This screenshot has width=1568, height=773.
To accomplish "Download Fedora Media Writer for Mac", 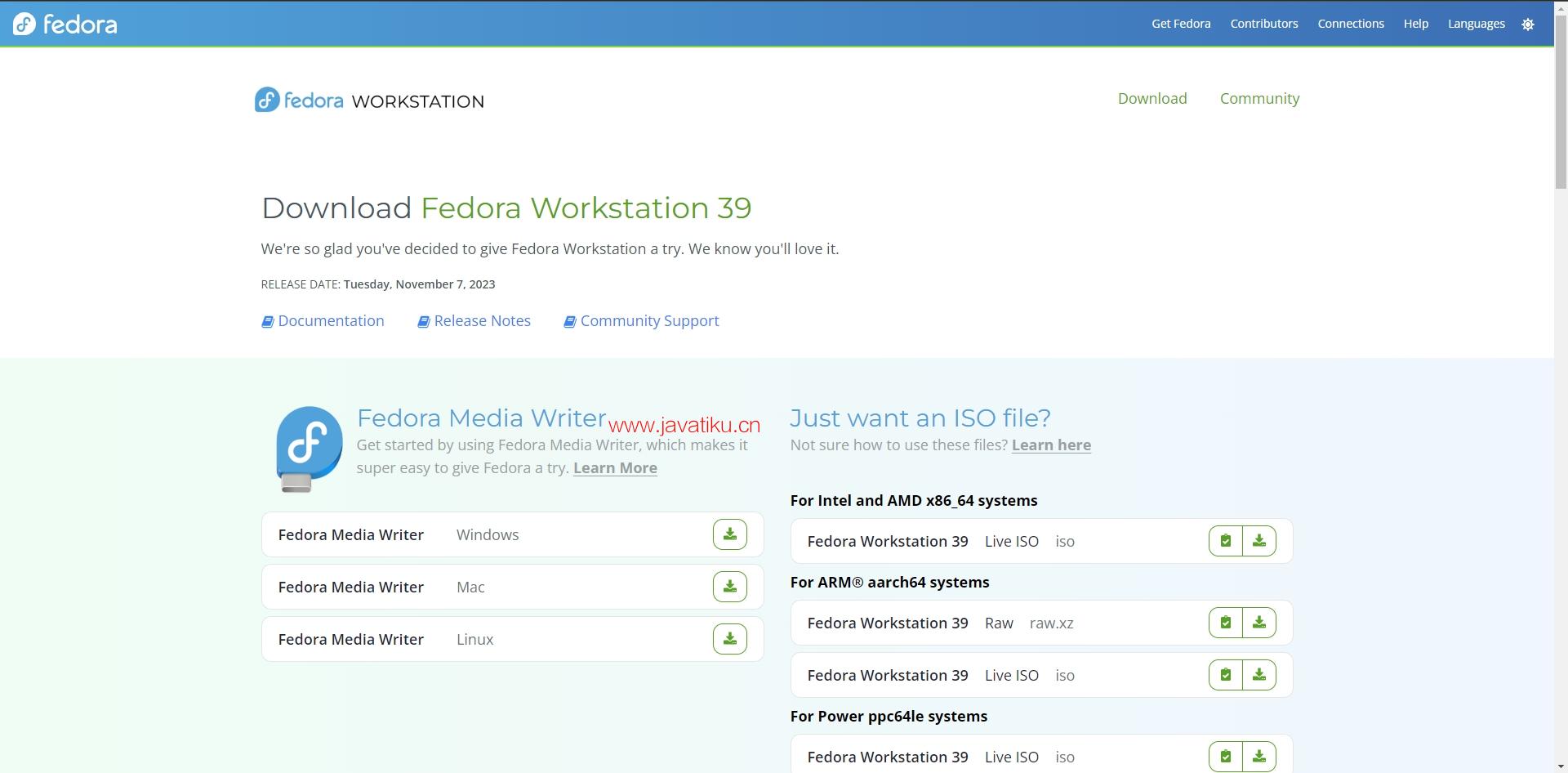I will tap(729, 587).
